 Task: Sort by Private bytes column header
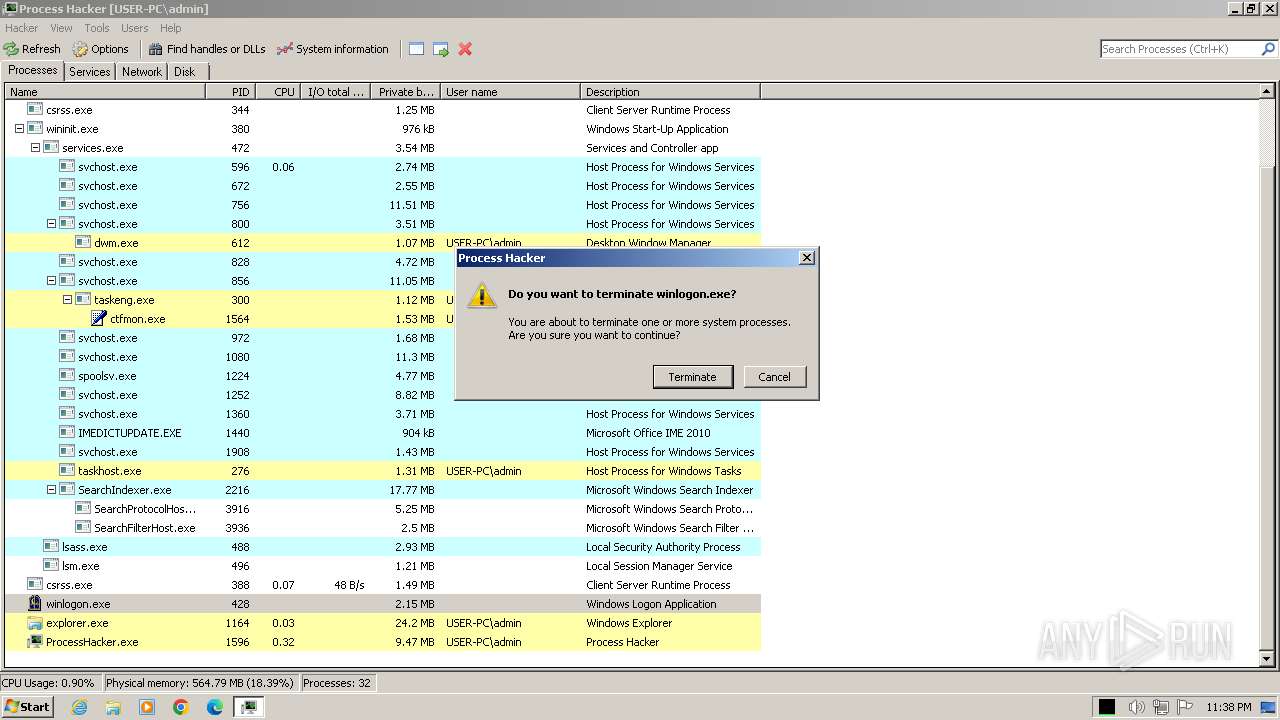tap(405, 92)
